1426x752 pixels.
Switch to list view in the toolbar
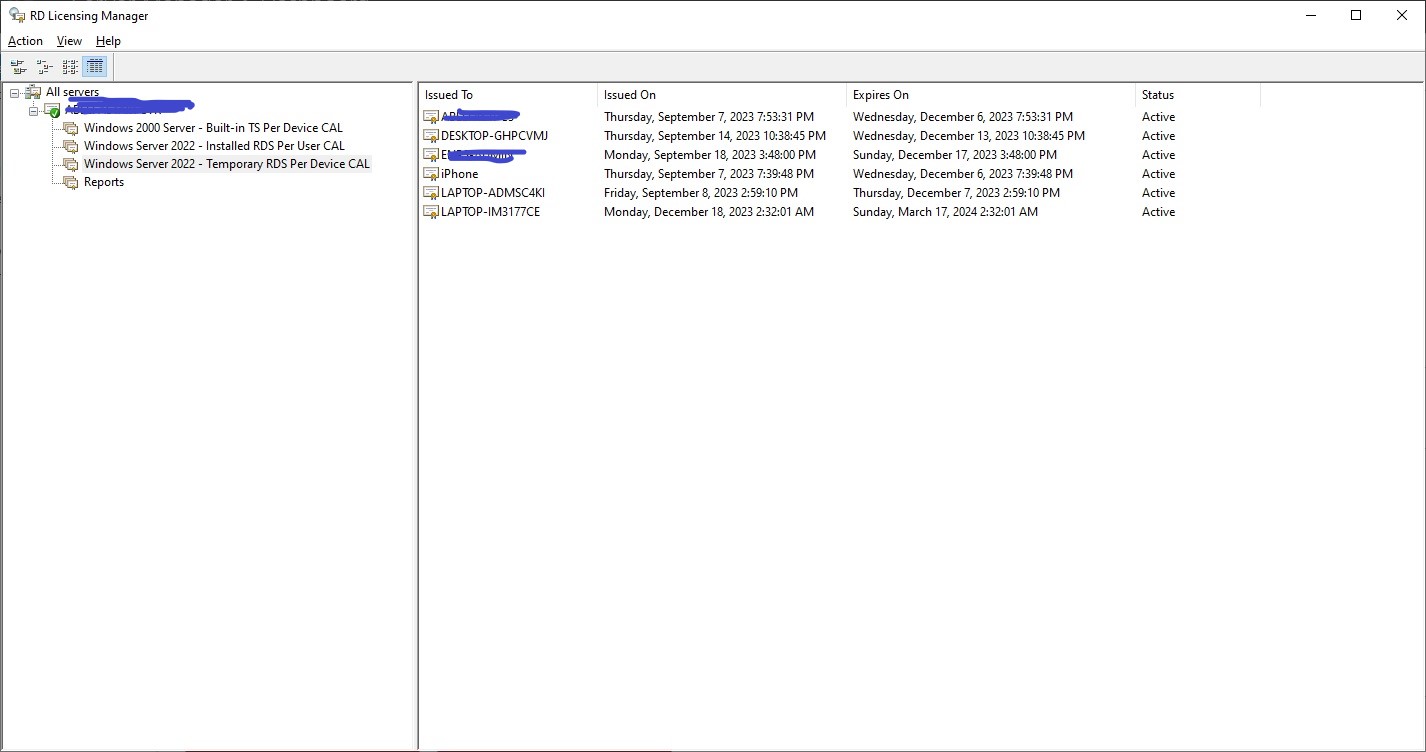[x=69, y=66]
